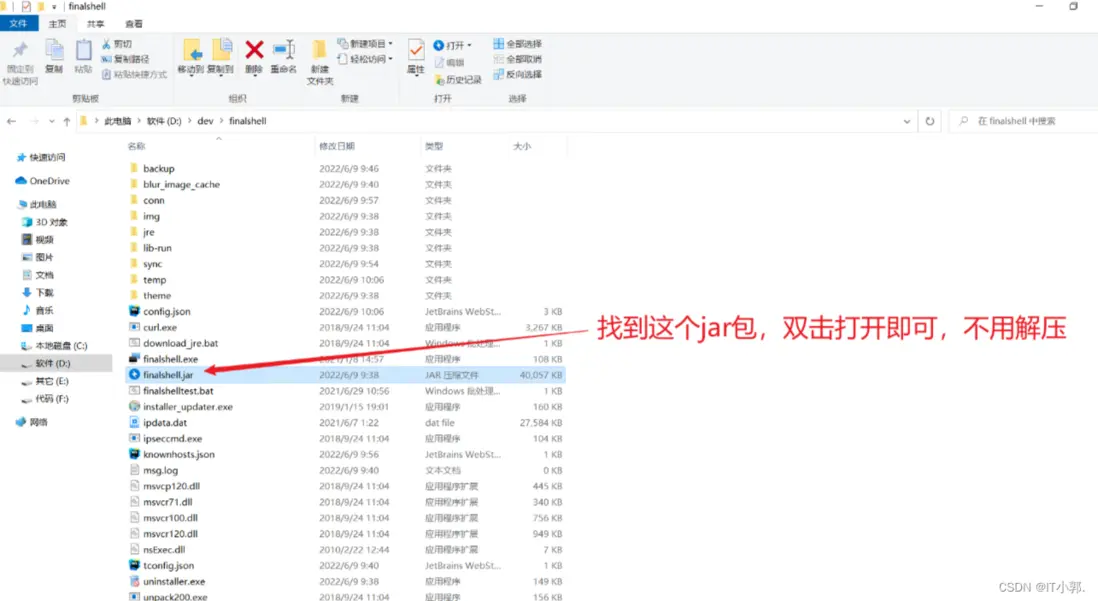The image size is (1098, 601).
Task: Select the highlighted D: drive in sidebar
Action: (56, 364)
